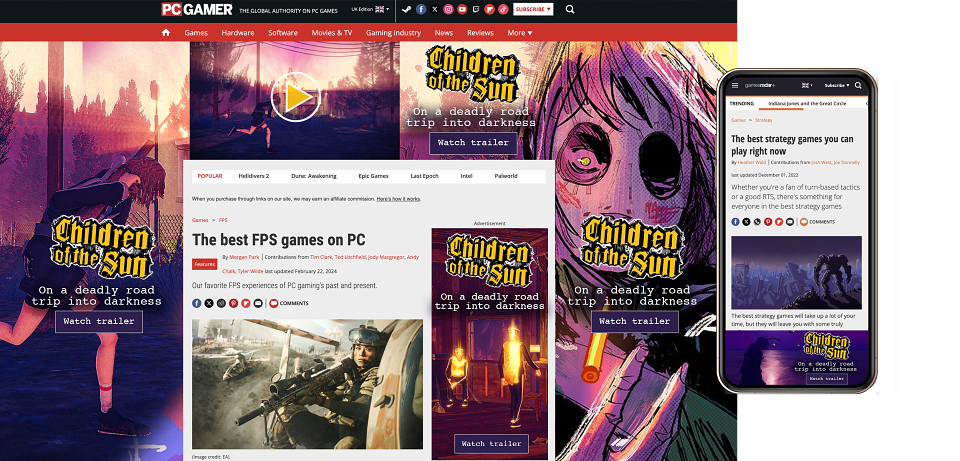Image resolution: width=960 pixels, height=461 pixels.
Task: Click Watch trailer in the top banner ad
Action: [473, 143]
